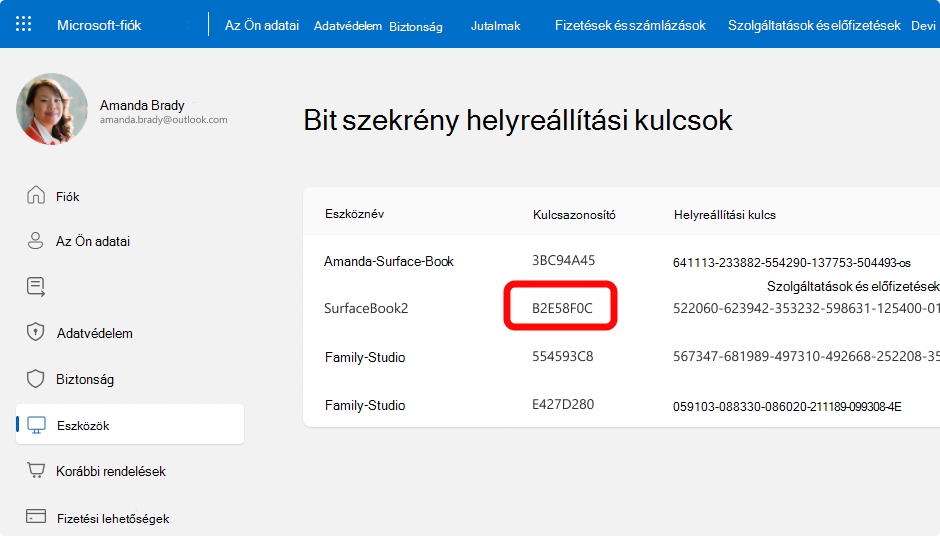Open Szolgáltatások és előfizetések in top bar
Viewport: 940px width, 536px height.
tap(814, 25)
